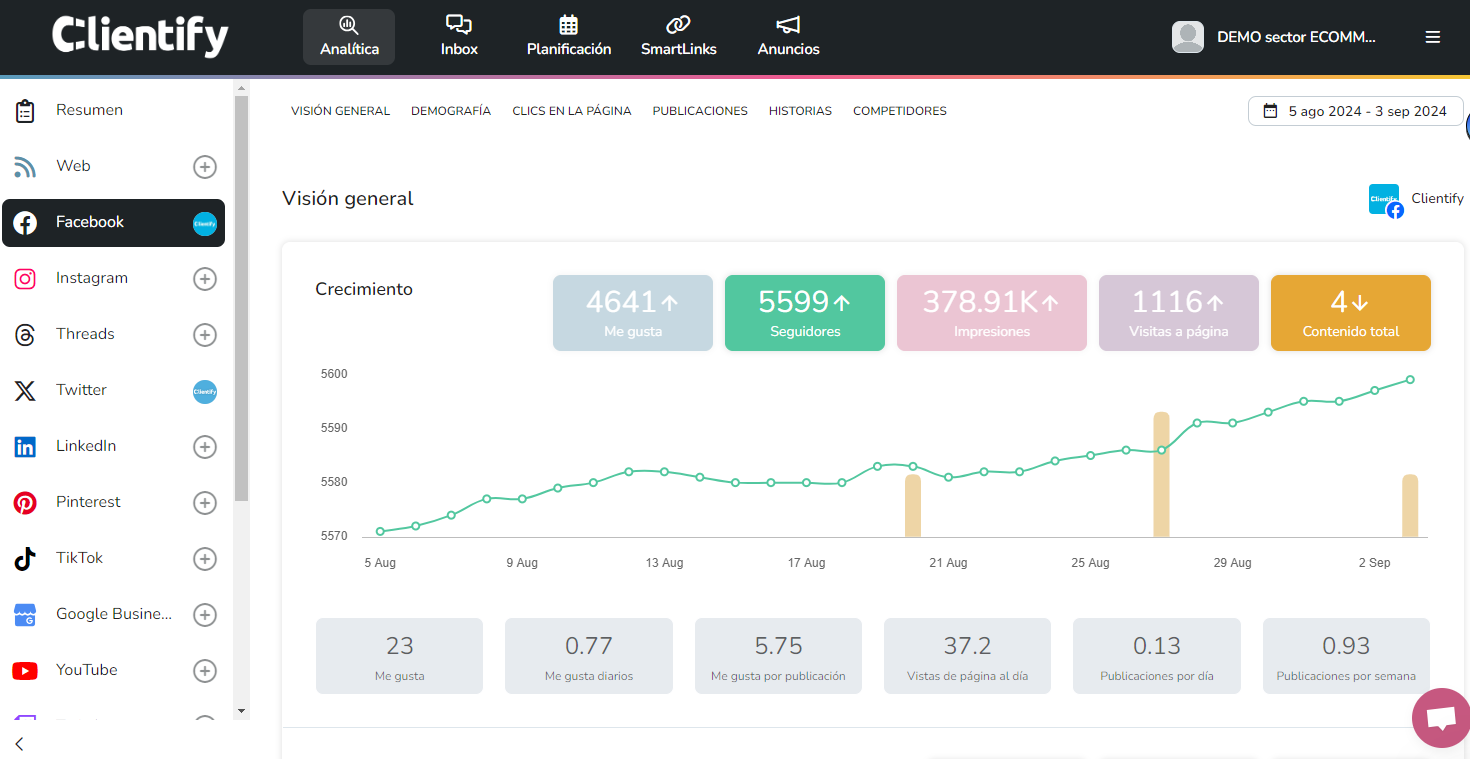Open the Planificación calendar section

coord(569,37)
